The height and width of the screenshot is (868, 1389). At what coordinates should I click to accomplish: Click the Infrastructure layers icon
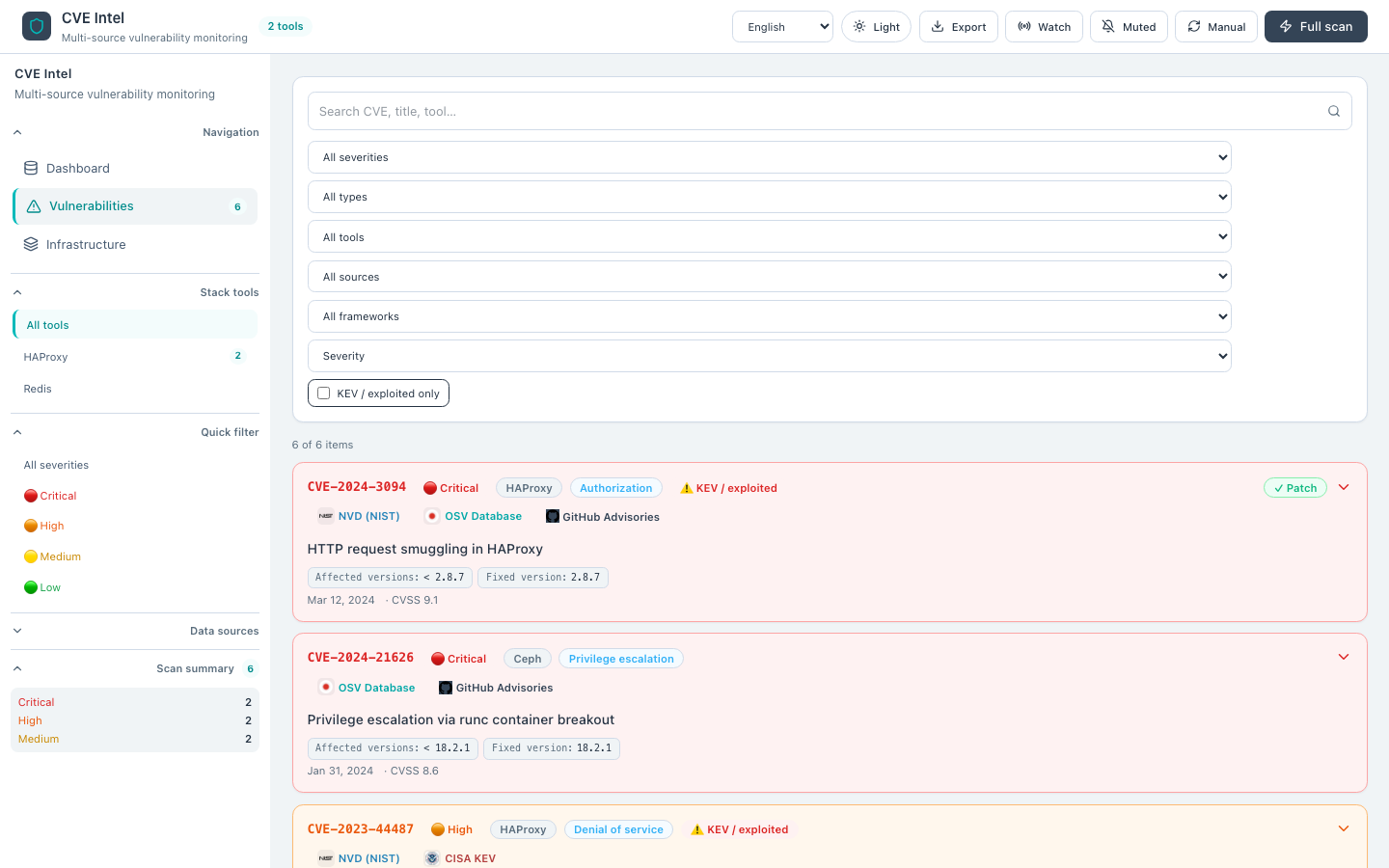click(x=31, y=244)
